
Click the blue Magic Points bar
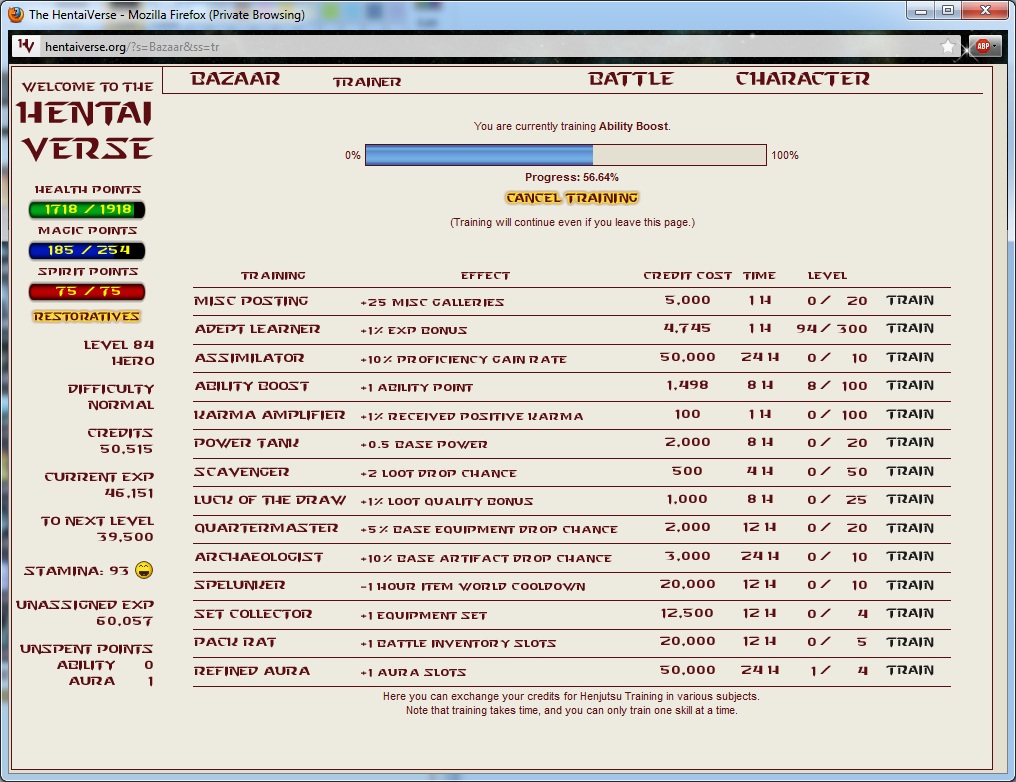pyautogui.click(x=87, y=250)
